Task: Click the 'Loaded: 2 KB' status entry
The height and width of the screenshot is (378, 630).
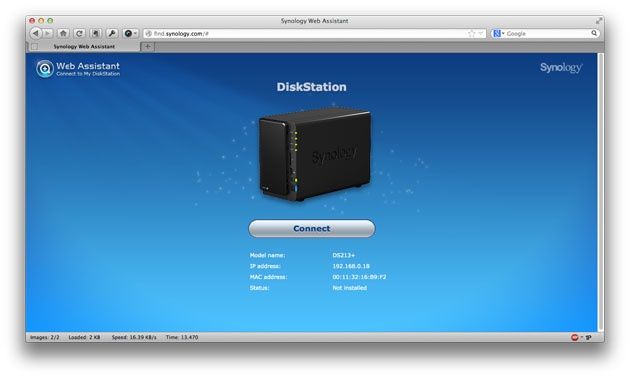Action: (x=84, y=337)
